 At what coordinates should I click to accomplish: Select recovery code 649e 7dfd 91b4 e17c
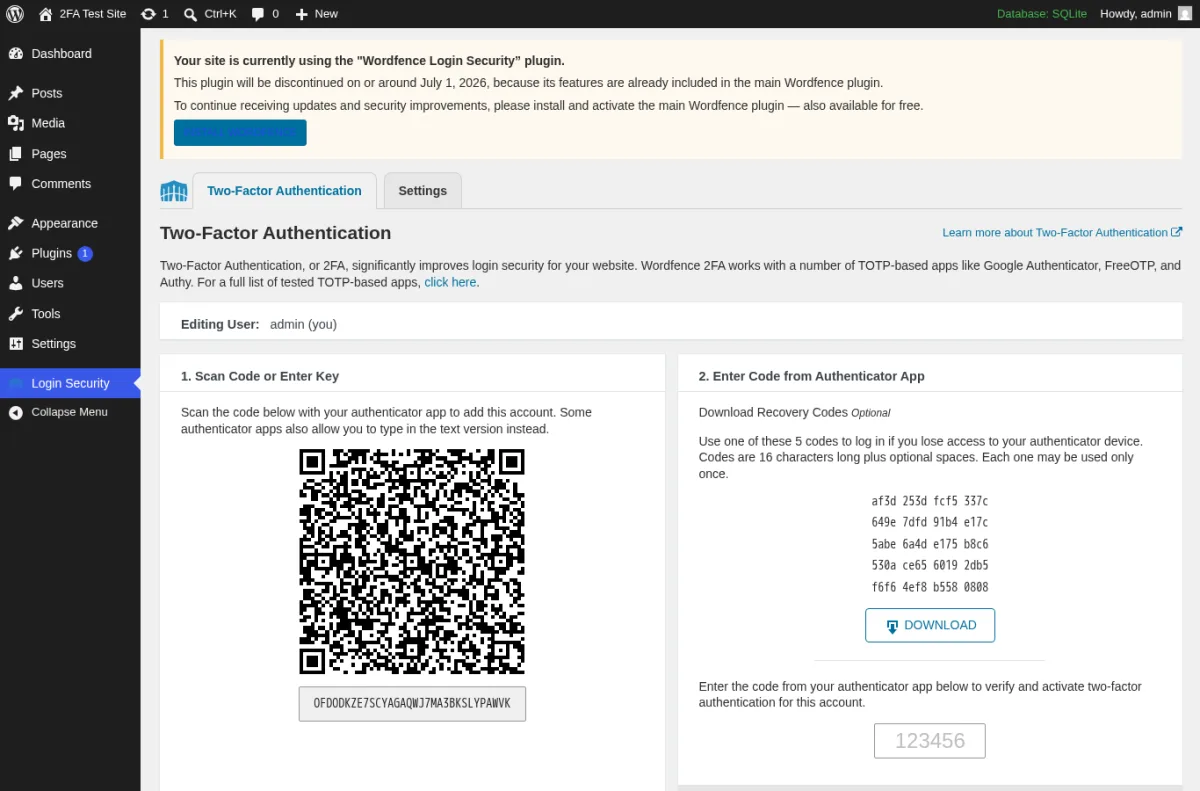(x=930, y=522)
